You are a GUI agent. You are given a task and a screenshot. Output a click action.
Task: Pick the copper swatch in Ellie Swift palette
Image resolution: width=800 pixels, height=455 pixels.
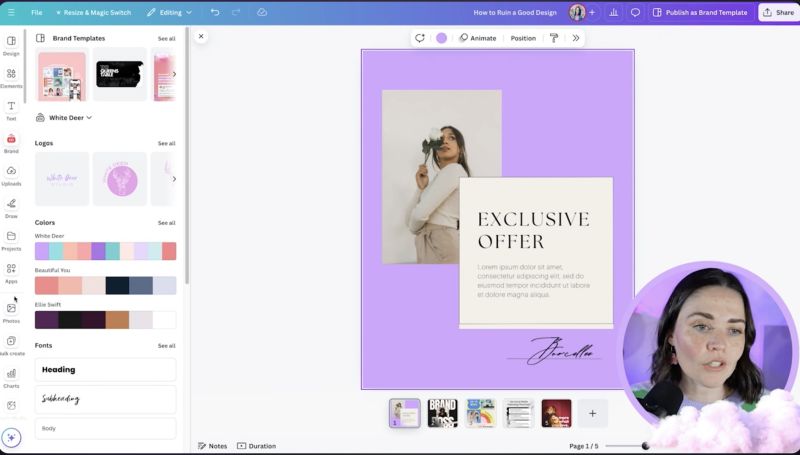117,320
